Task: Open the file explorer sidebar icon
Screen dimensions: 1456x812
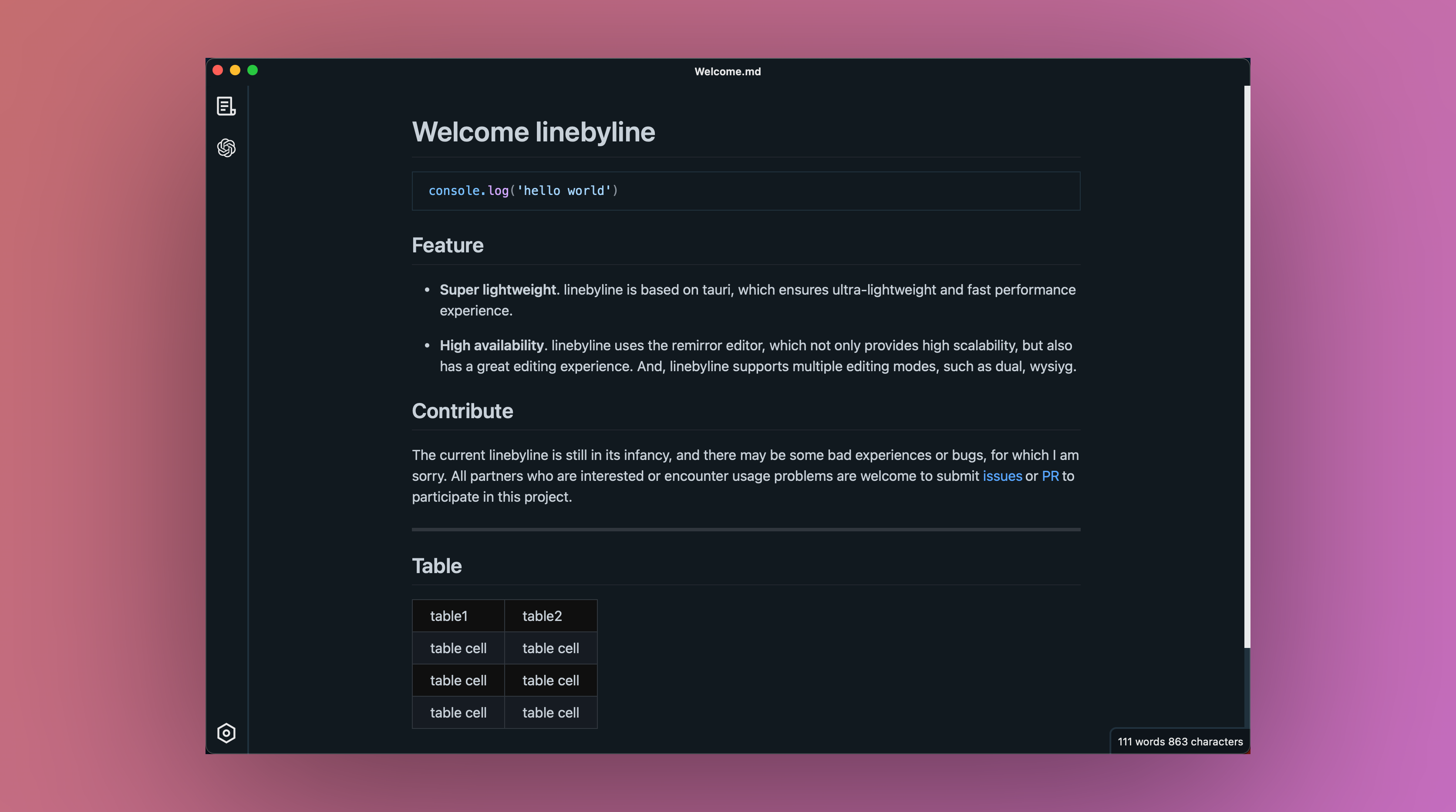Action: 226,106
